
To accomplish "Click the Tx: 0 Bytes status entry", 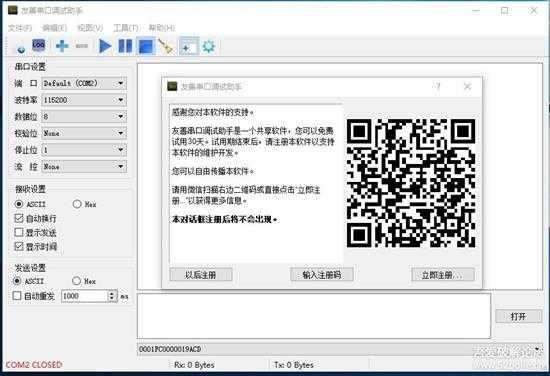I will [x=294, y=365].
